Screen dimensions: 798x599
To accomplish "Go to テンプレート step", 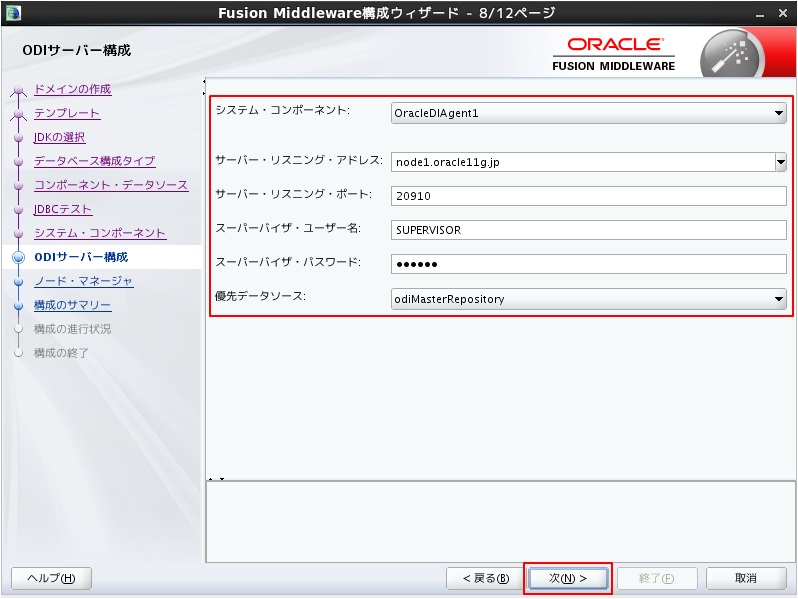I will (67, 113).
